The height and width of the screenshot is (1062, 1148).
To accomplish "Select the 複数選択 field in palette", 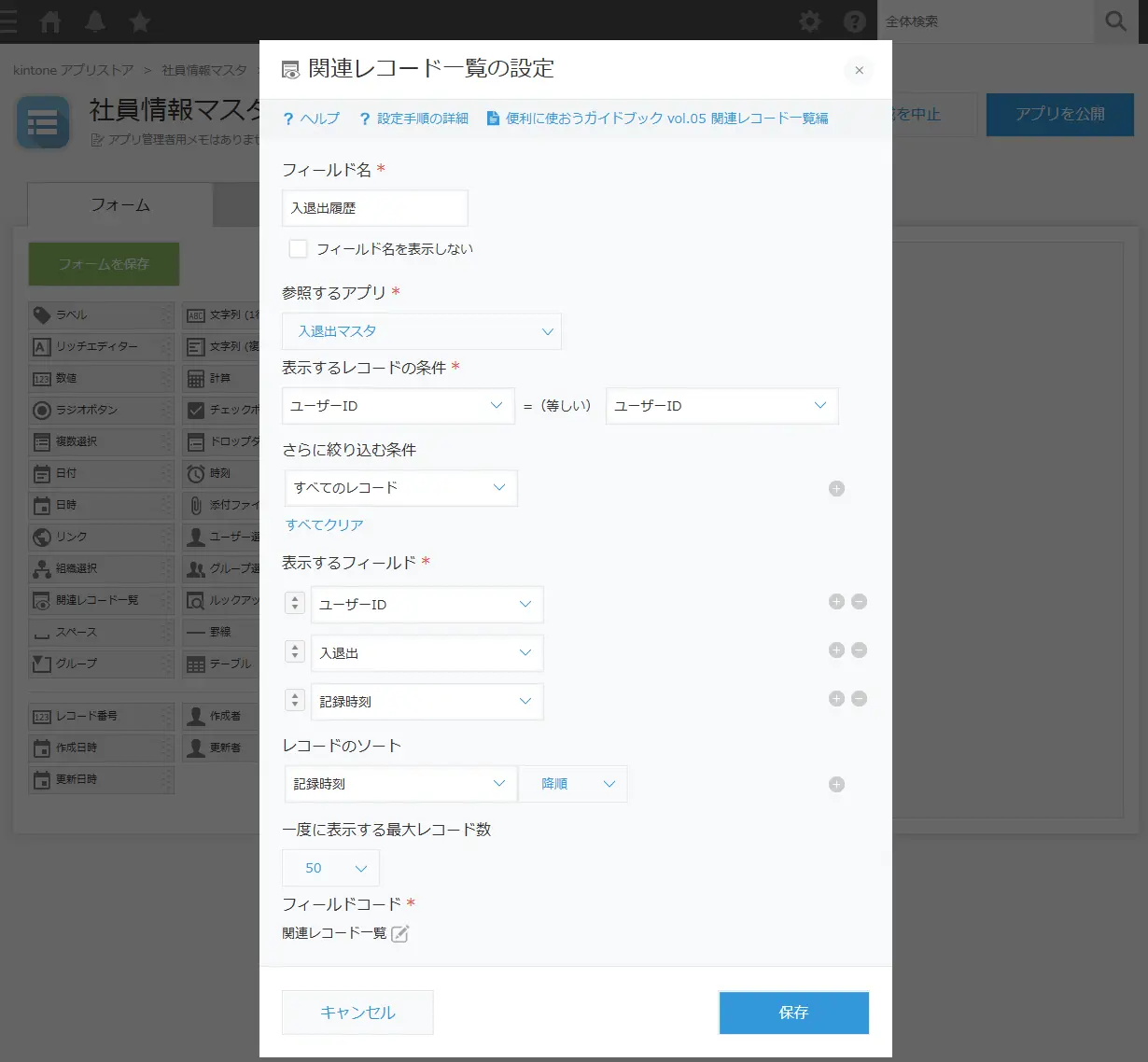I will click(102, 442).
